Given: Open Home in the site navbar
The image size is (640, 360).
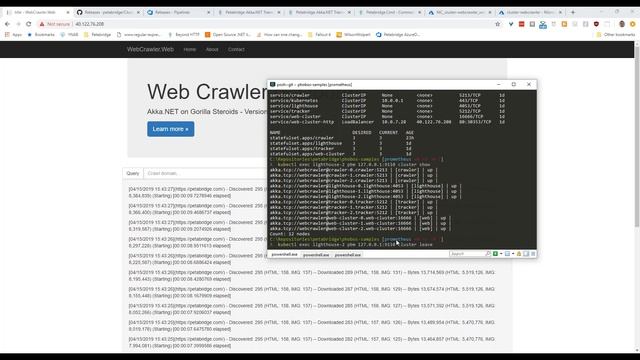Looking at the screenshot, I should 189,49.
